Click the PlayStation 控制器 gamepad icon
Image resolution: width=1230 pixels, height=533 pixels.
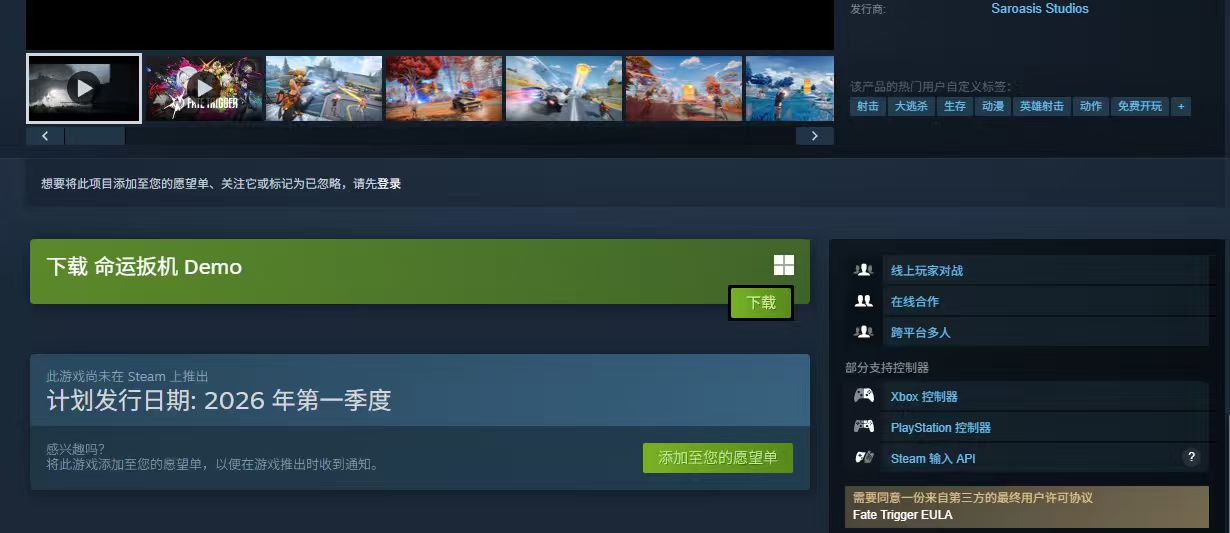click(863, 427)
